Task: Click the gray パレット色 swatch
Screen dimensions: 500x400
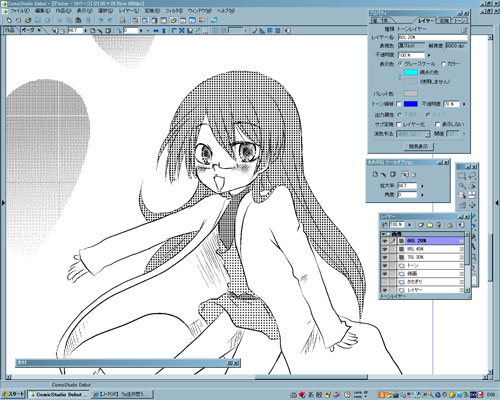Action: tap(410, 93)
